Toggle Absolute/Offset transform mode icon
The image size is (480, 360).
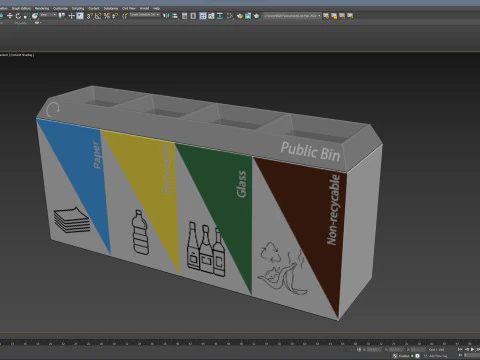[359, 350]
